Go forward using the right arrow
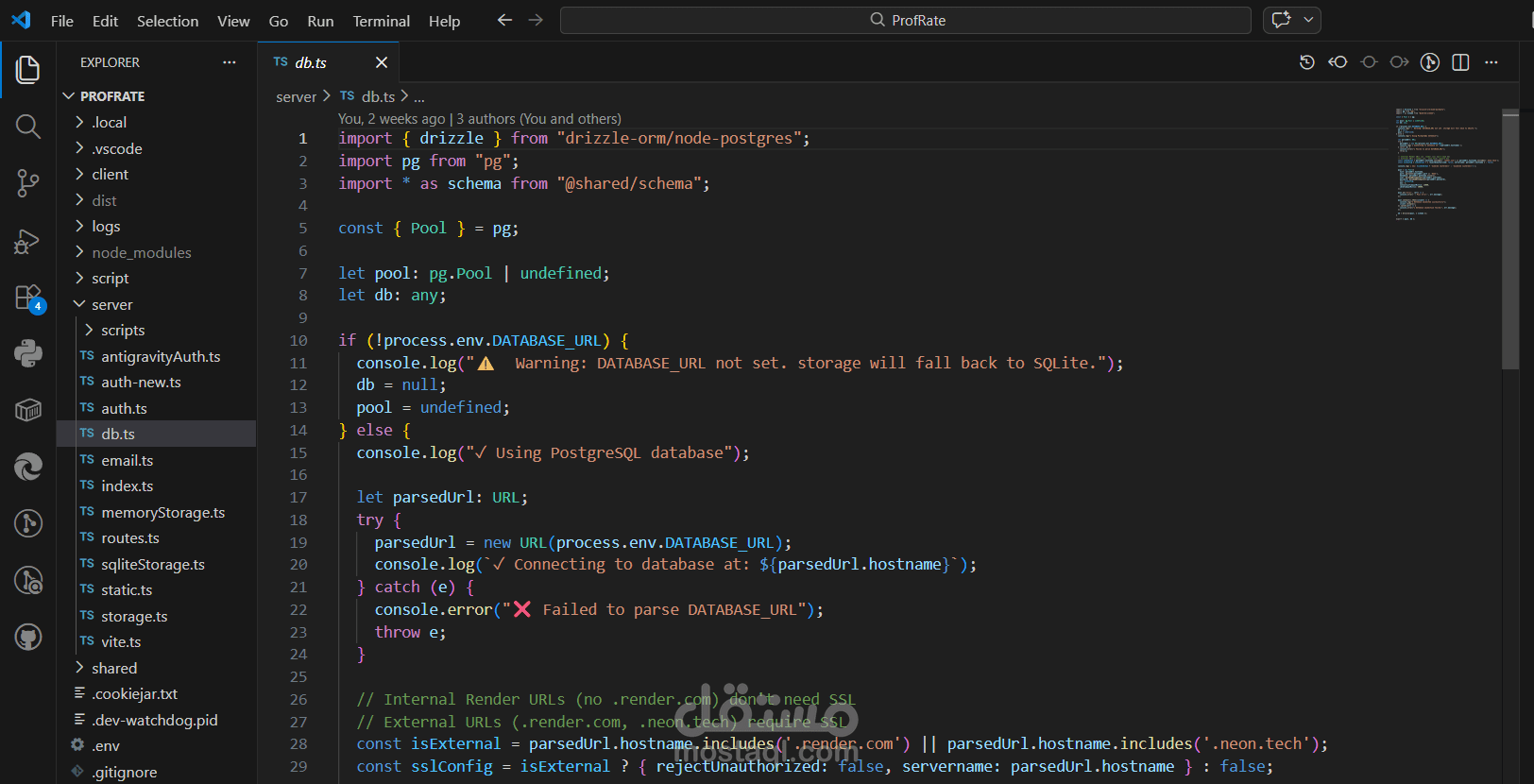Image resolution: width=1534 pixels, height=784 pixels. click(536, 20)
